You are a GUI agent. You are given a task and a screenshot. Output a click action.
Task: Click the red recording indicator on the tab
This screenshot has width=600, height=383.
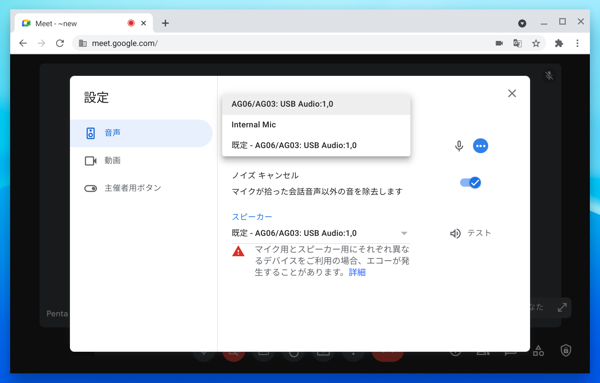click(x=131, y=23)
